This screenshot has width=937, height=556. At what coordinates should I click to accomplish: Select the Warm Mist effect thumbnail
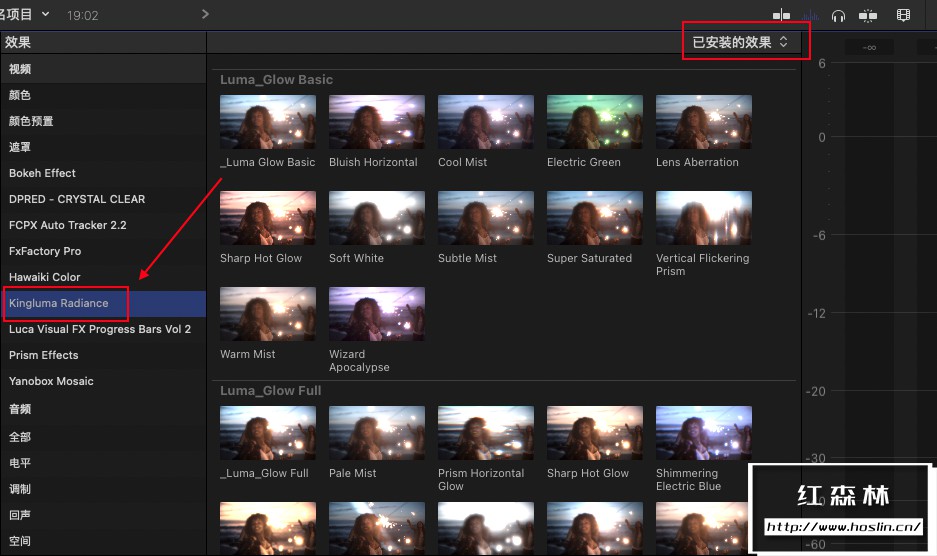click(268, 314)
